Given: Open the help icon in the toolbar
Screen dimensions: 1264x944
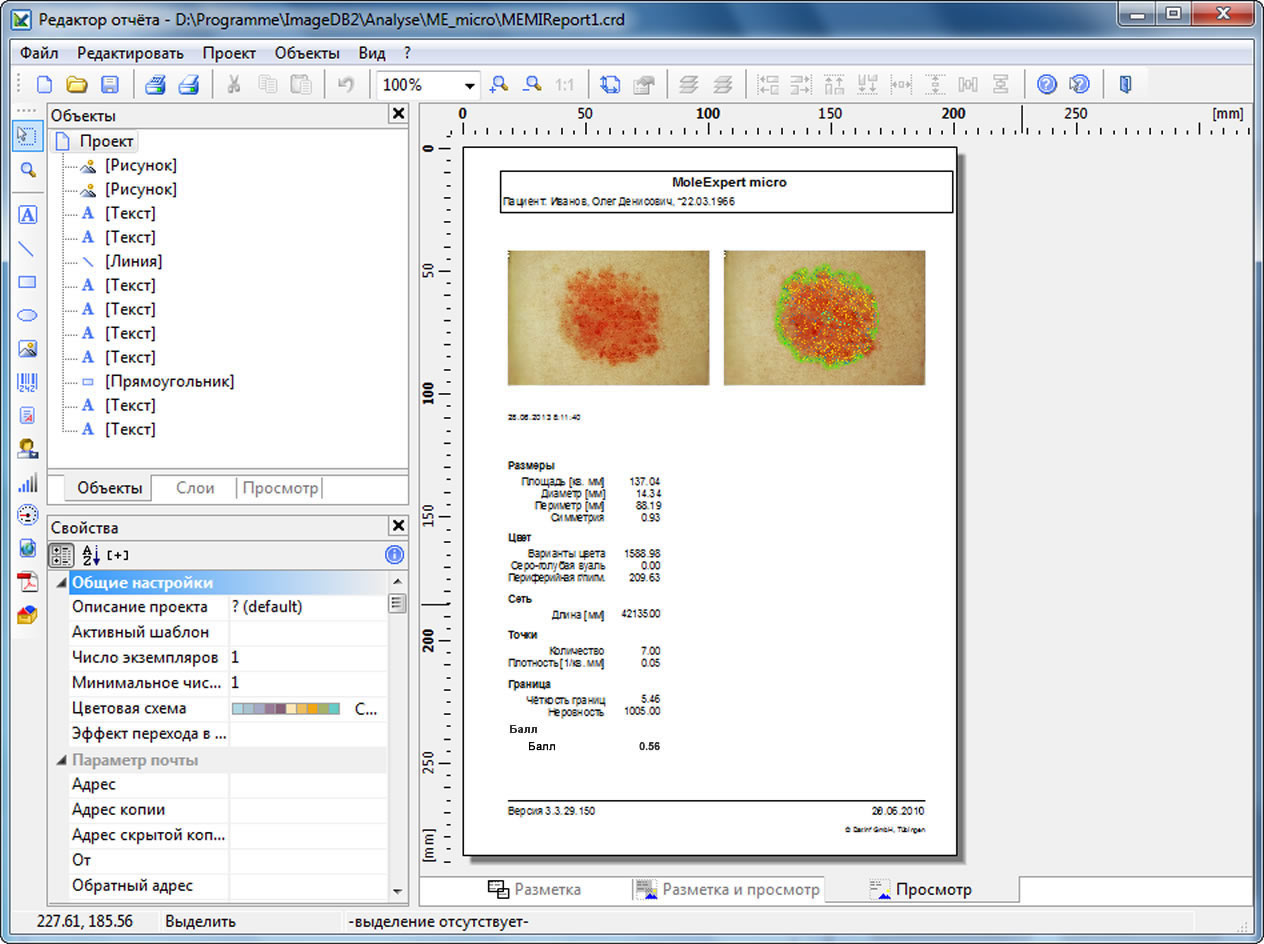Looking at the screenshot, I should (1046, 85).
